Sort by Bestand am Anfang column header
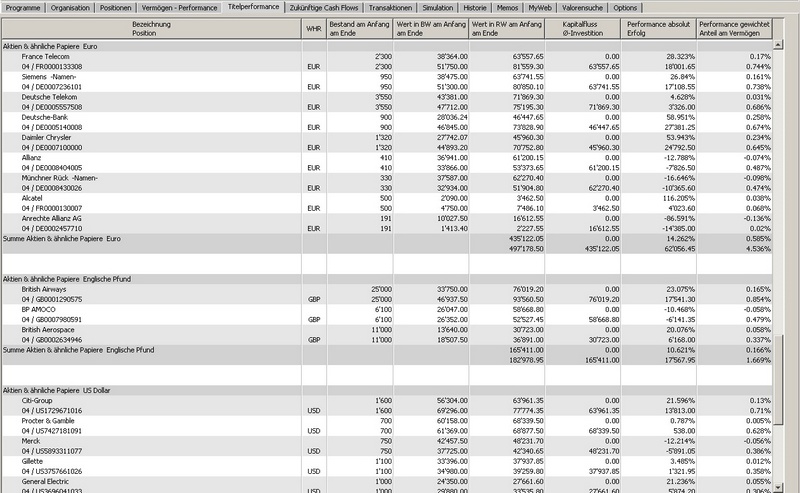Viewport: 800px width, 493px height. click(360, 29)
